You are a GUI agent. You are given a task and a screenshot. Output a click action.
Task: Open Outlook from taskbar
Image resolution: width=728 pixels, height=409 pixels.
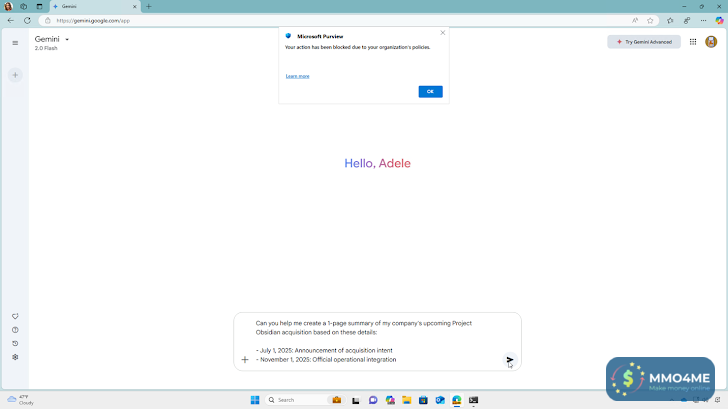tap(440, 400)
